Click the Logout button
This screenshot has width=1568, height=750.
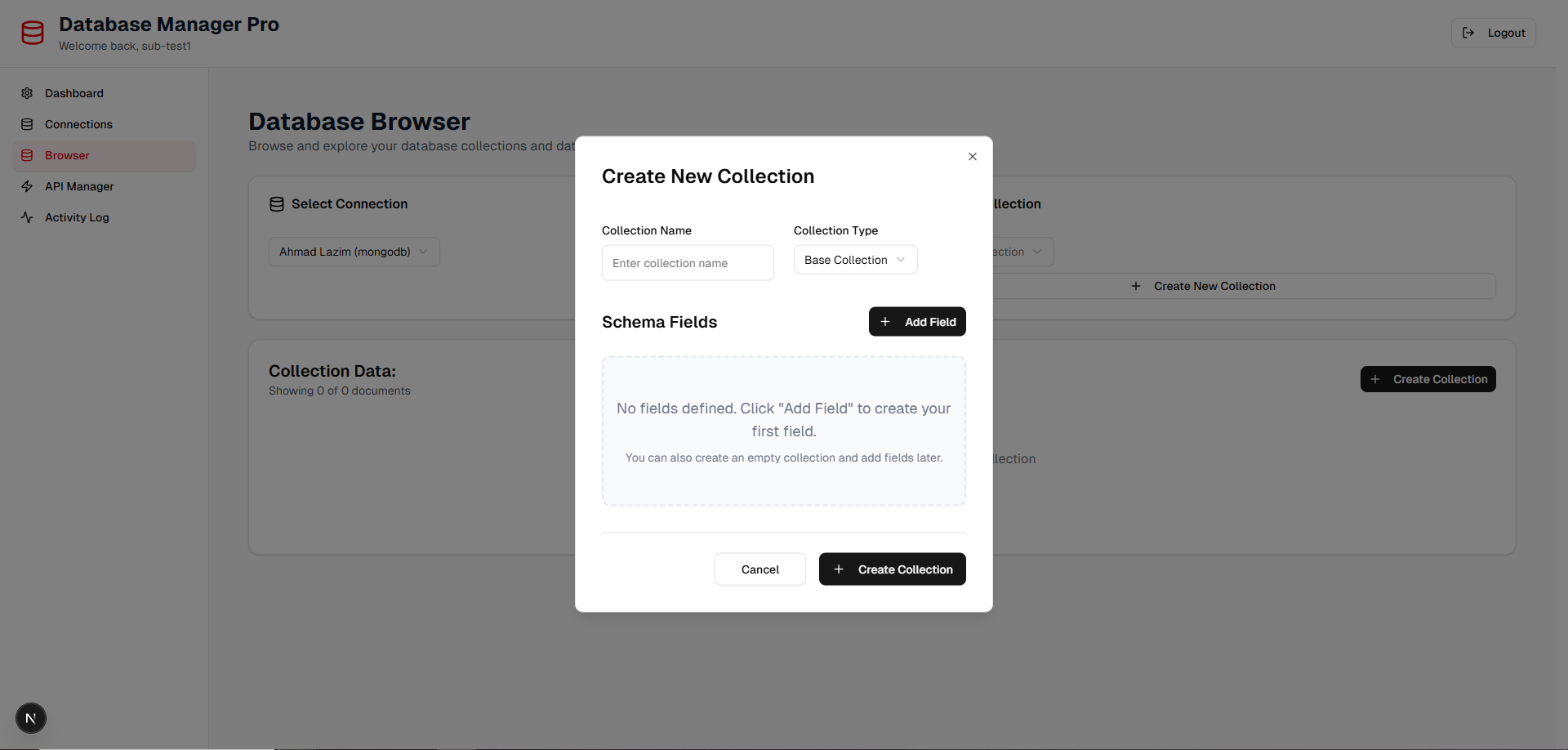click(1494, 33)
